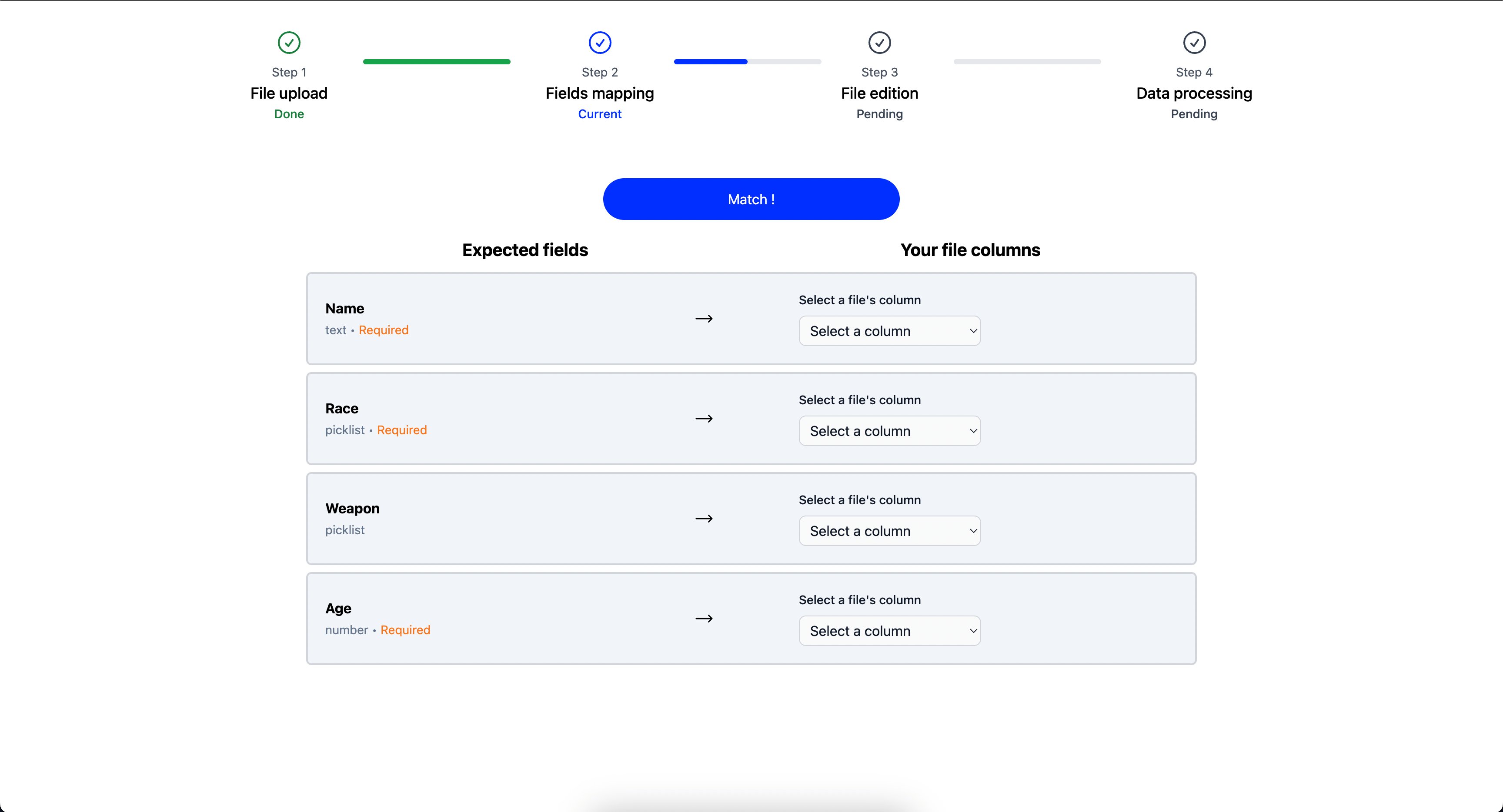Click the arrow icon in the Age row

[704, 618]
